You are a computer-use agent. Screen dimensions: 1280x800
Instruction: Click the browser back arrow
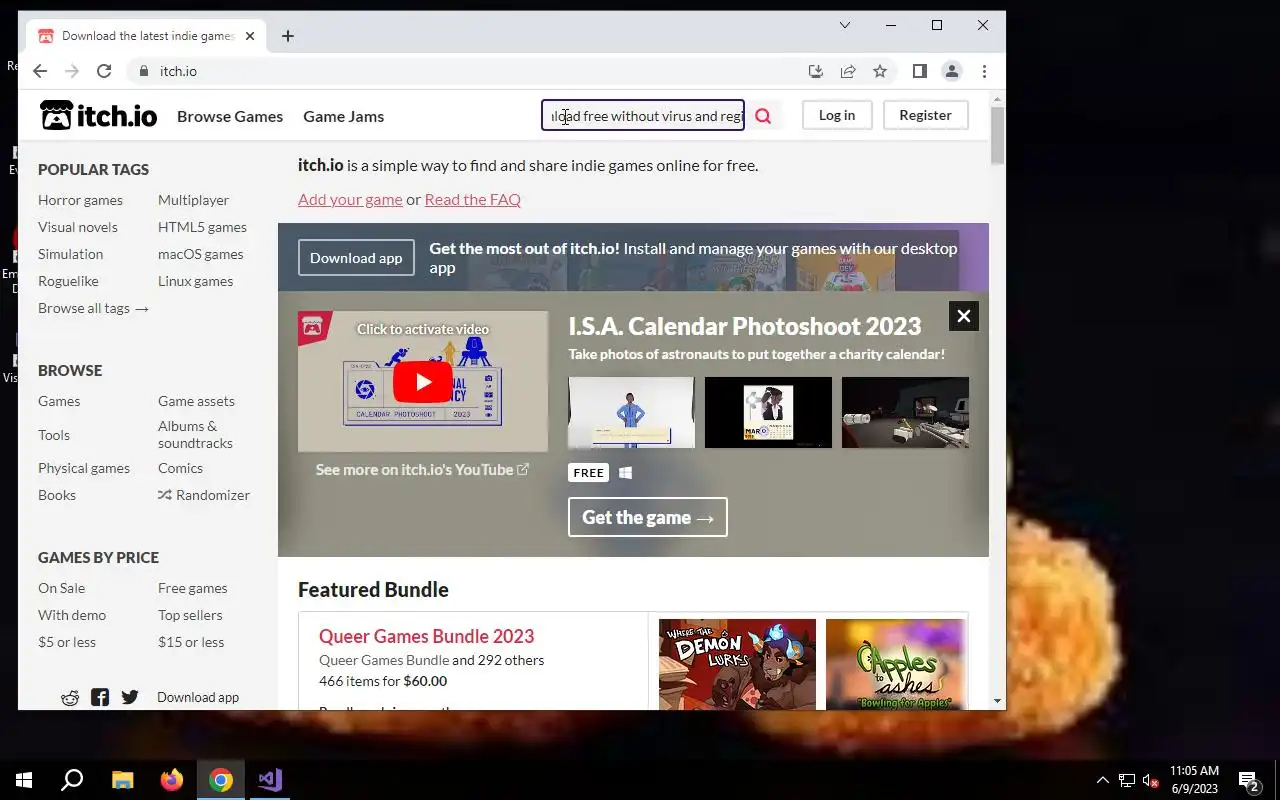pos(40,71)
